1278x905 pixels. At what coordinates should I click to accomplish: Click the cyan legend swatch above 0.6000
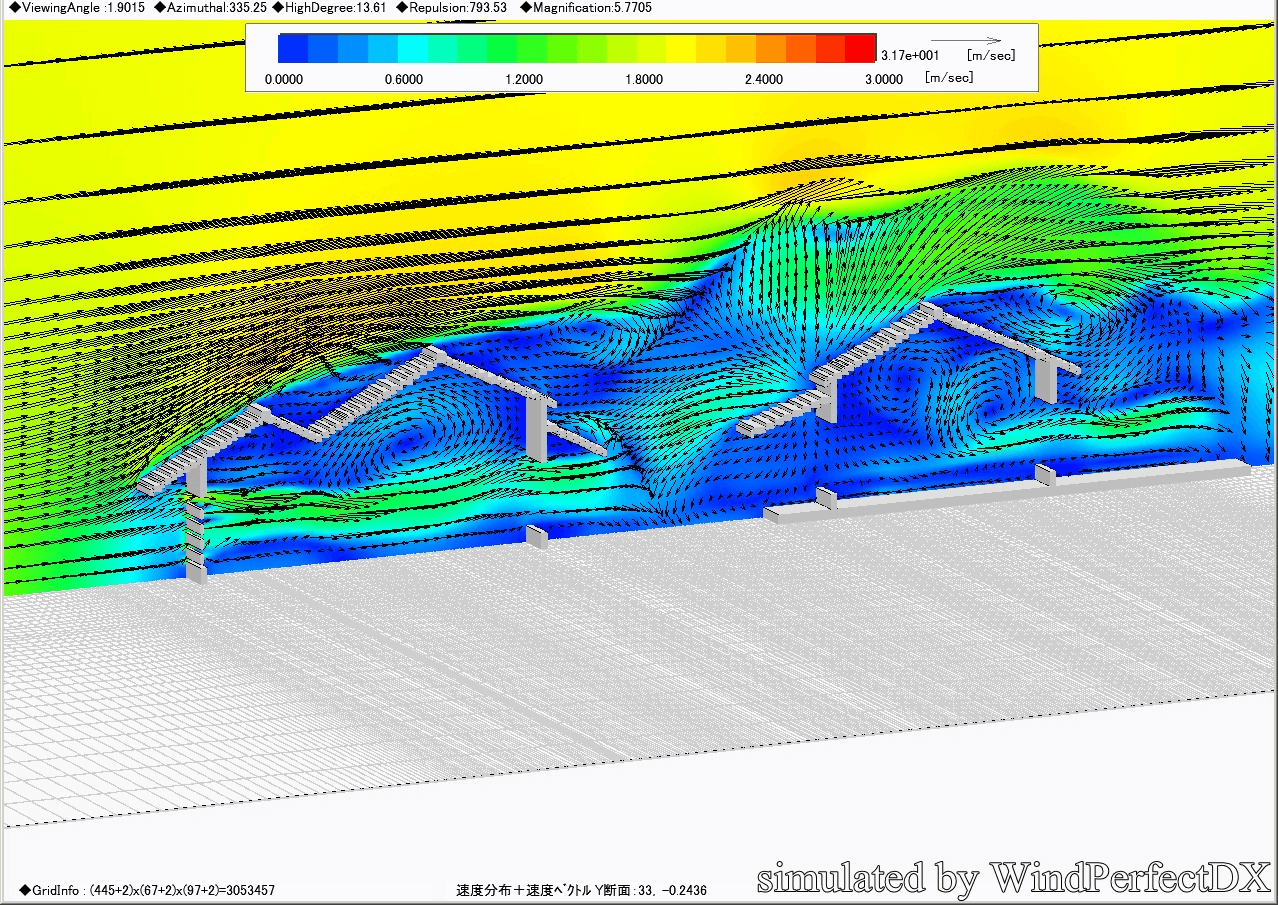pyautogui.click(x=412, y=49)
